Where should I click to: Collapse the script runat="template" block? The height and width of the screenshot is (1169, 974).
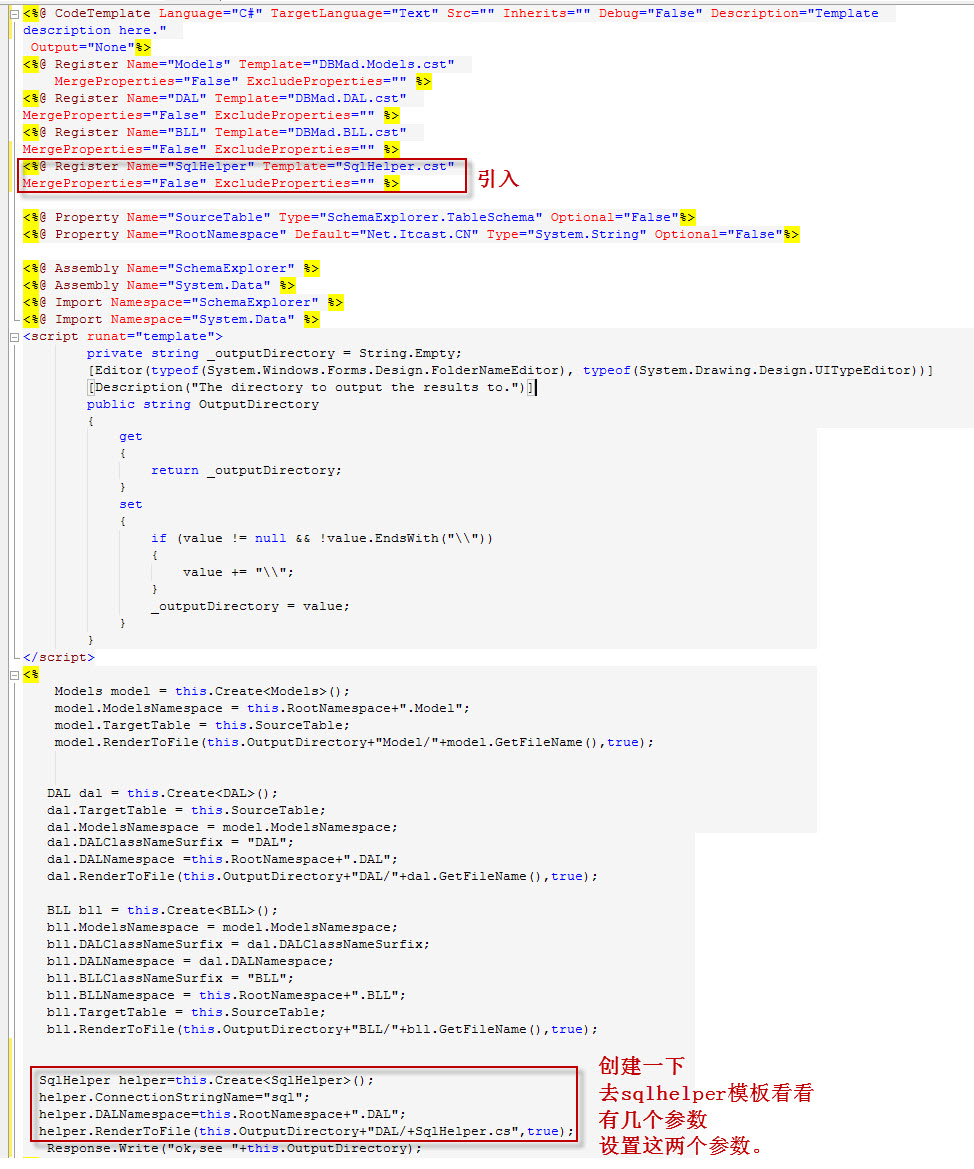(14, 337)
